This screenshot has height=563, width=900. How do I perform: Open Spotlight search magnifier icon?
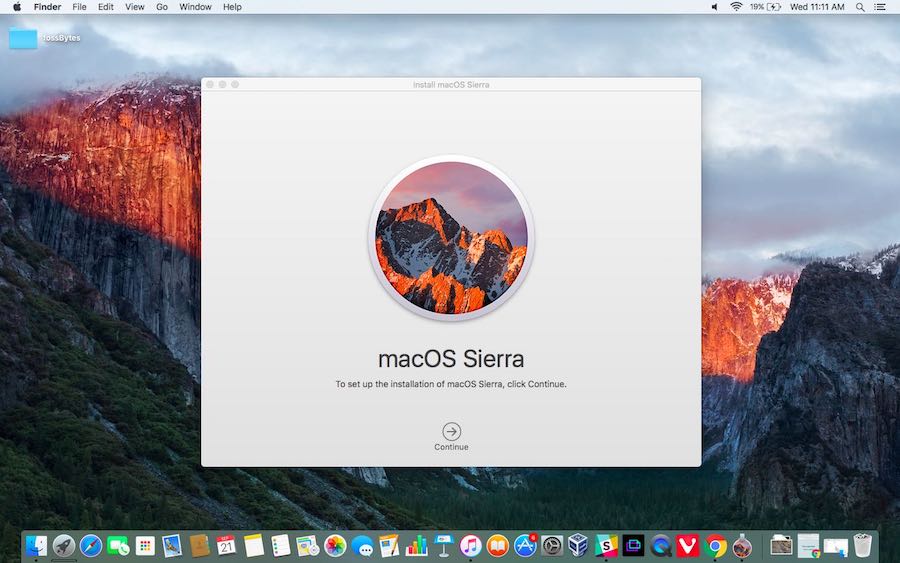pos(860,7)
